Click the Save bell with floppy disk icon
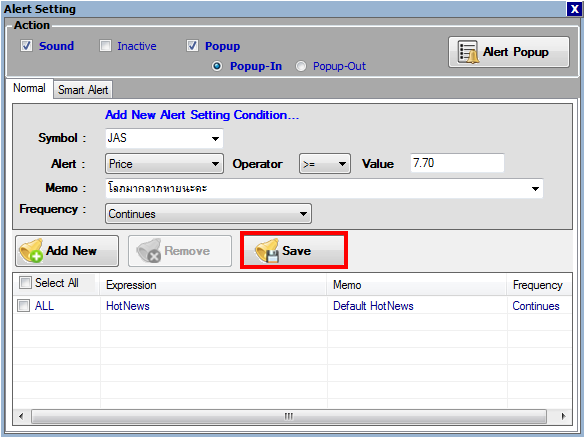This screenshot has height=438, width=585. (x=267, y=250)
